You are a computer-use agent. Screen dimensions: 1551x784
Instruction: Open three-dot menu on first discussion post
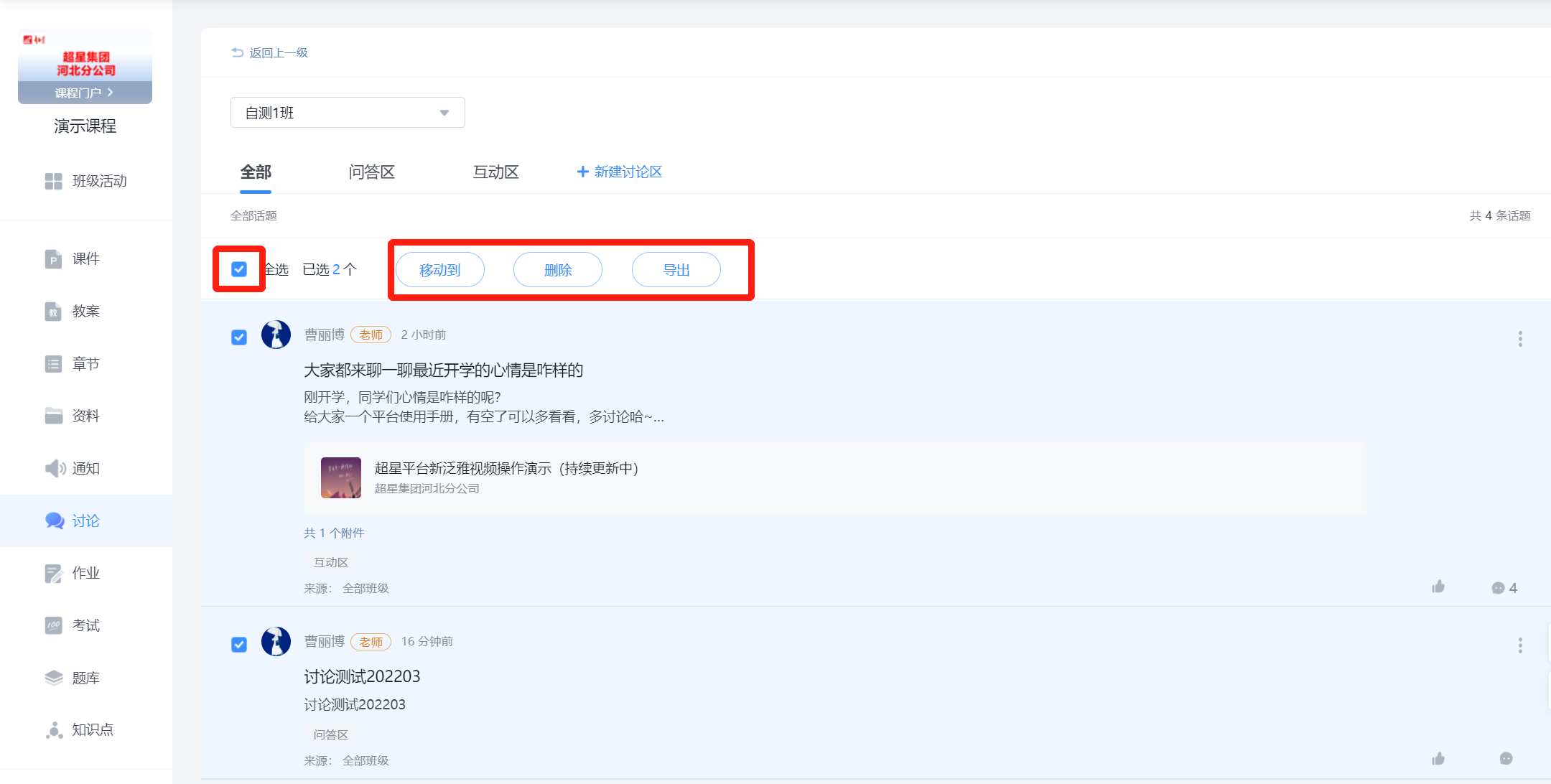[x=1520, y=339]
